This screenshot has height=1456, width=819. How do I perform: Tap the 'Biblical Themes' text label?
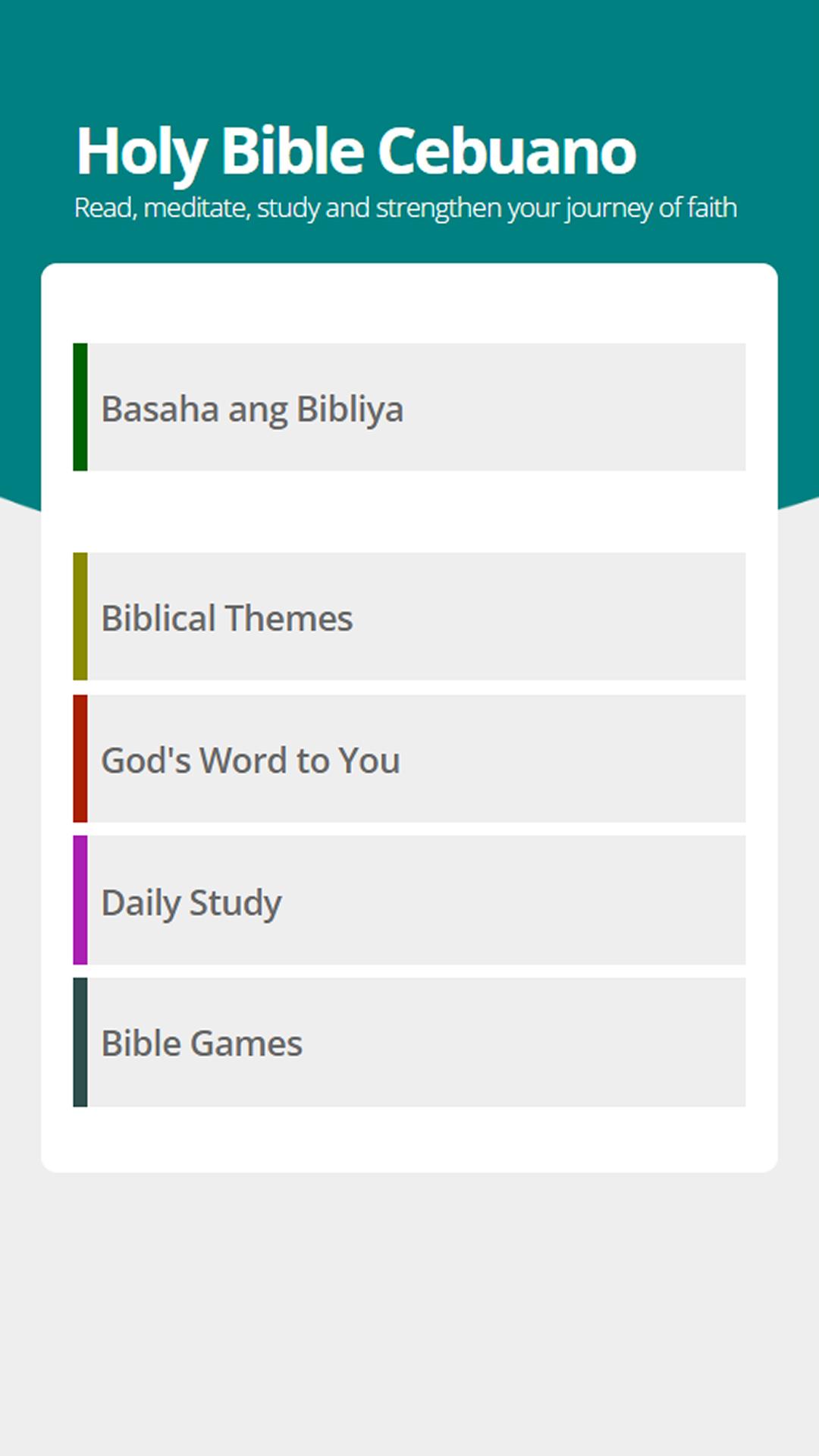coord(227,619)
